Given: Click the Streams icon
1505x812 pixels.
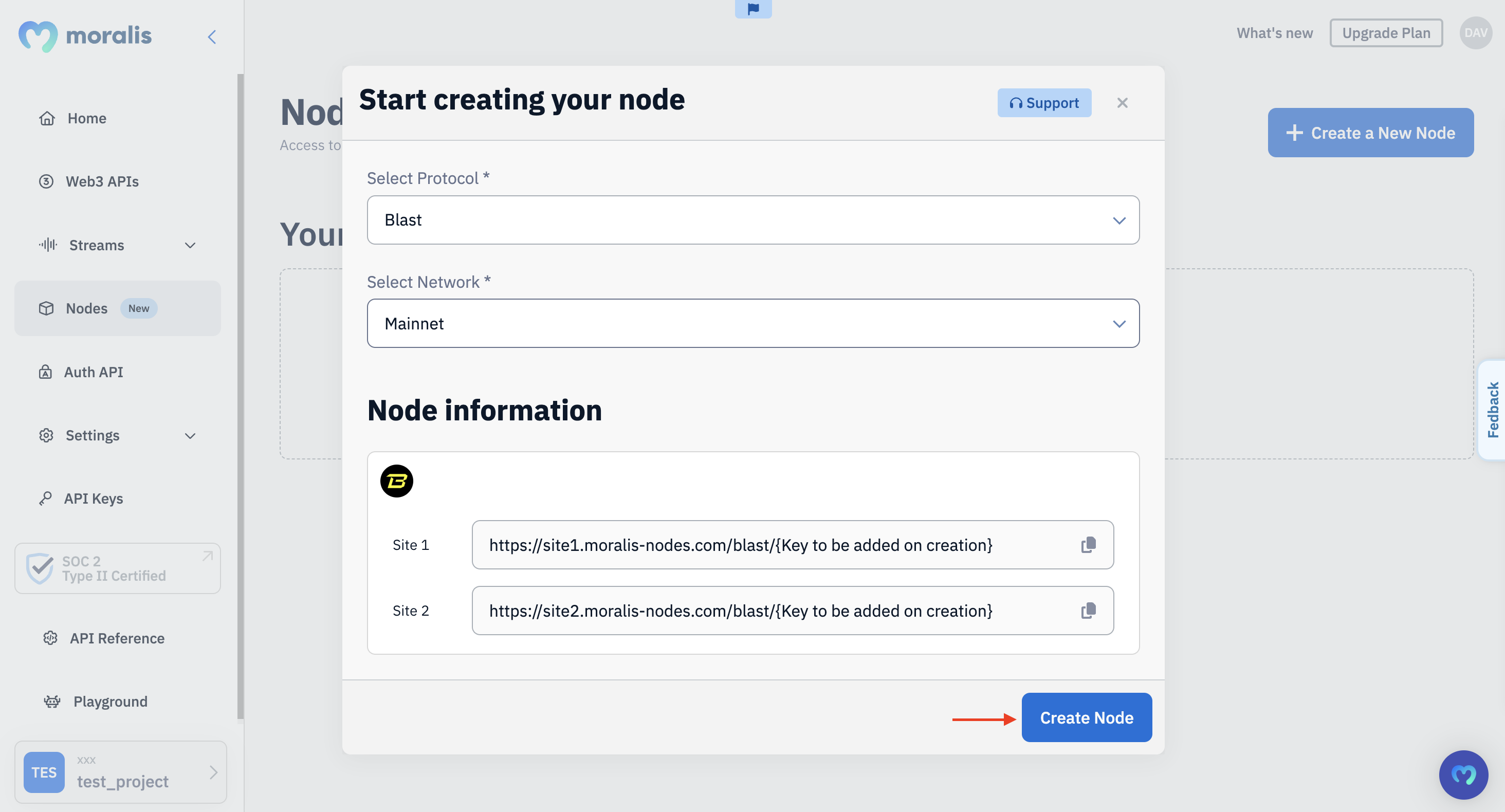Looking at the screenshot, I should [x=46, y=245].
